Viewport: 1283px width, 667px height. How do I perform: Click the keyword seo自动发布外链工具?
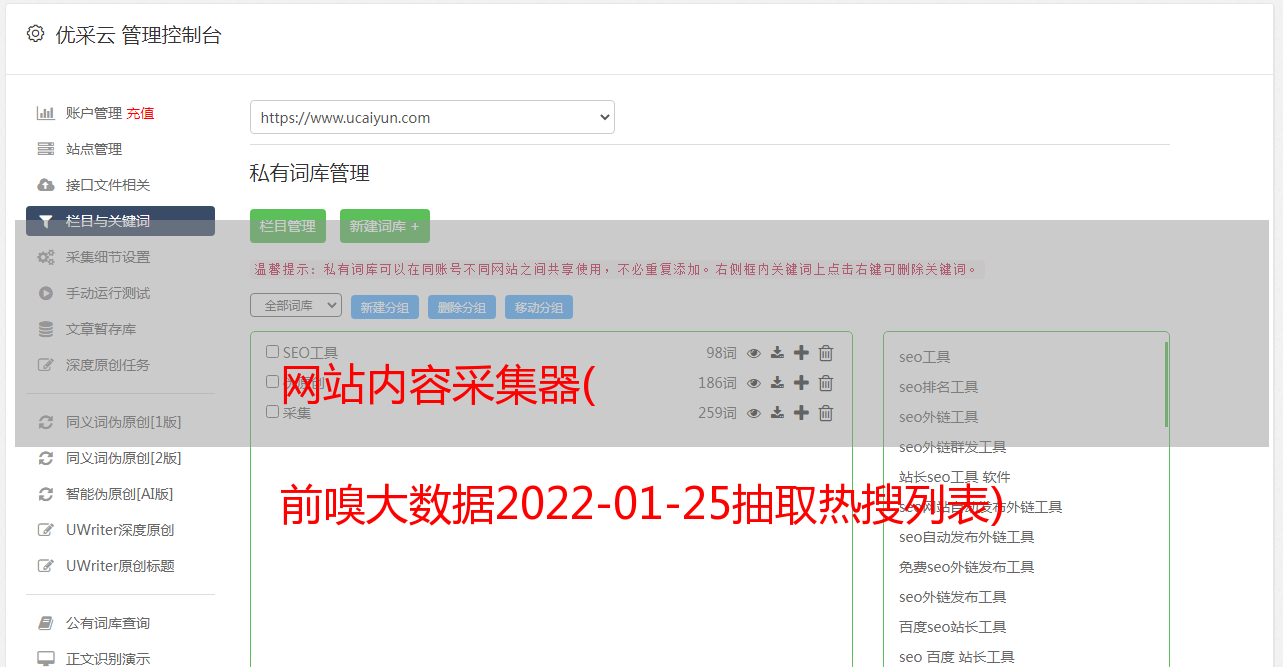tap(966, 537)
